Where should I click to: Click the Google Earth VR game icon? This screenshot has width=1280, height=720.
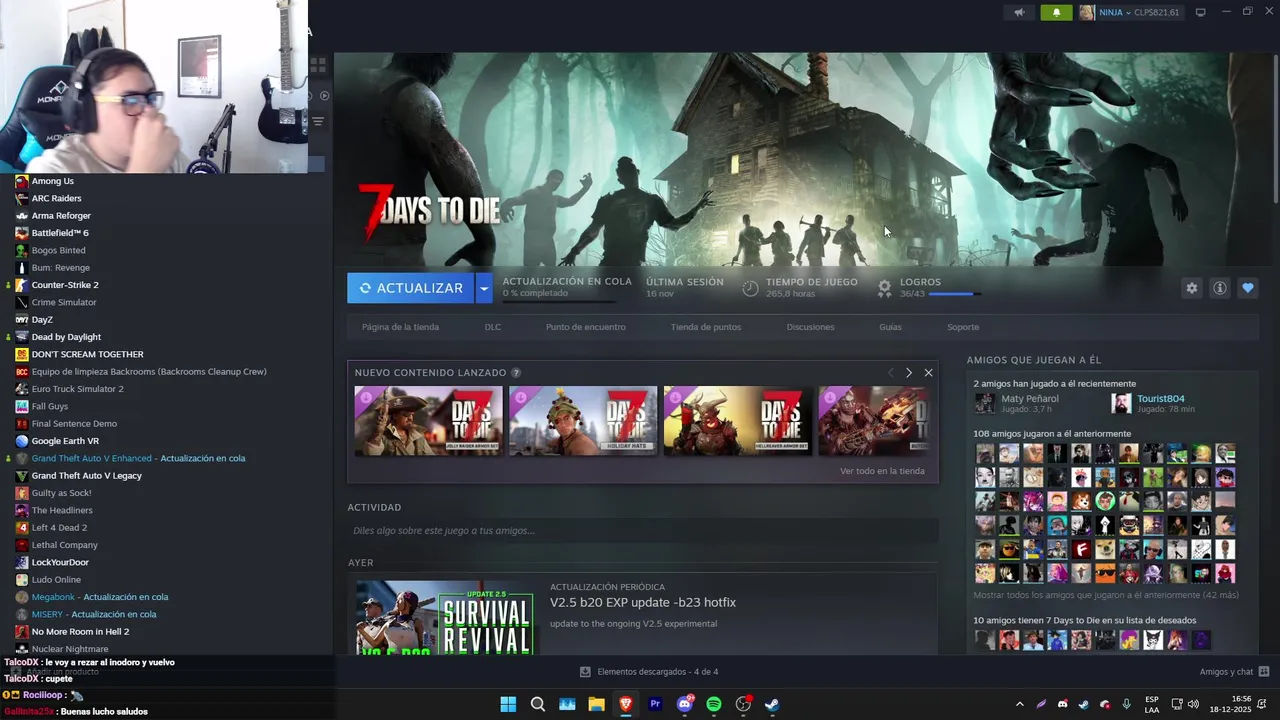click(x=22, y=441)
